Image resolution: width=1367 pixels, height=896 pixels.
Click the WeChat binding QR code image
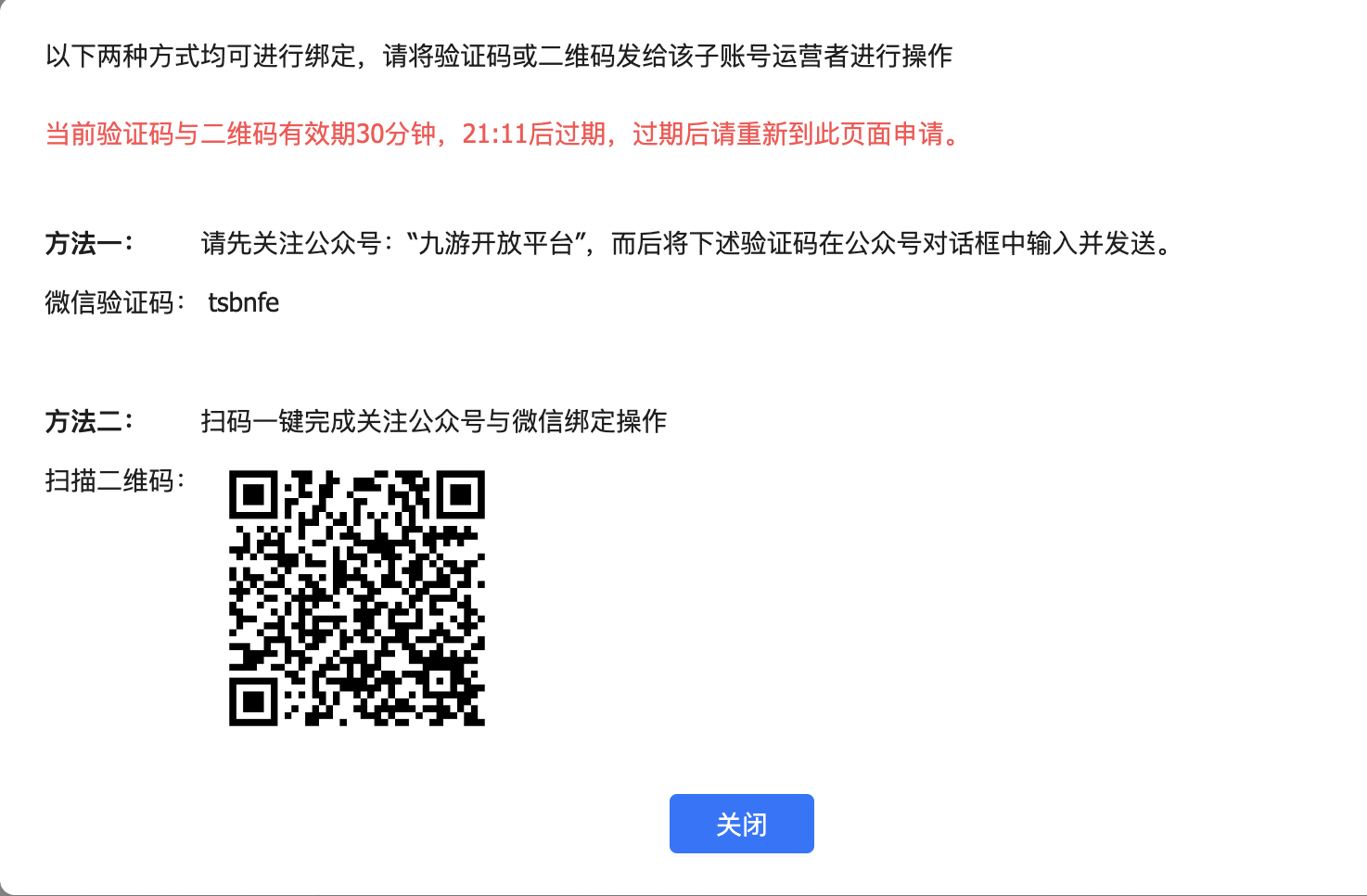357,598
